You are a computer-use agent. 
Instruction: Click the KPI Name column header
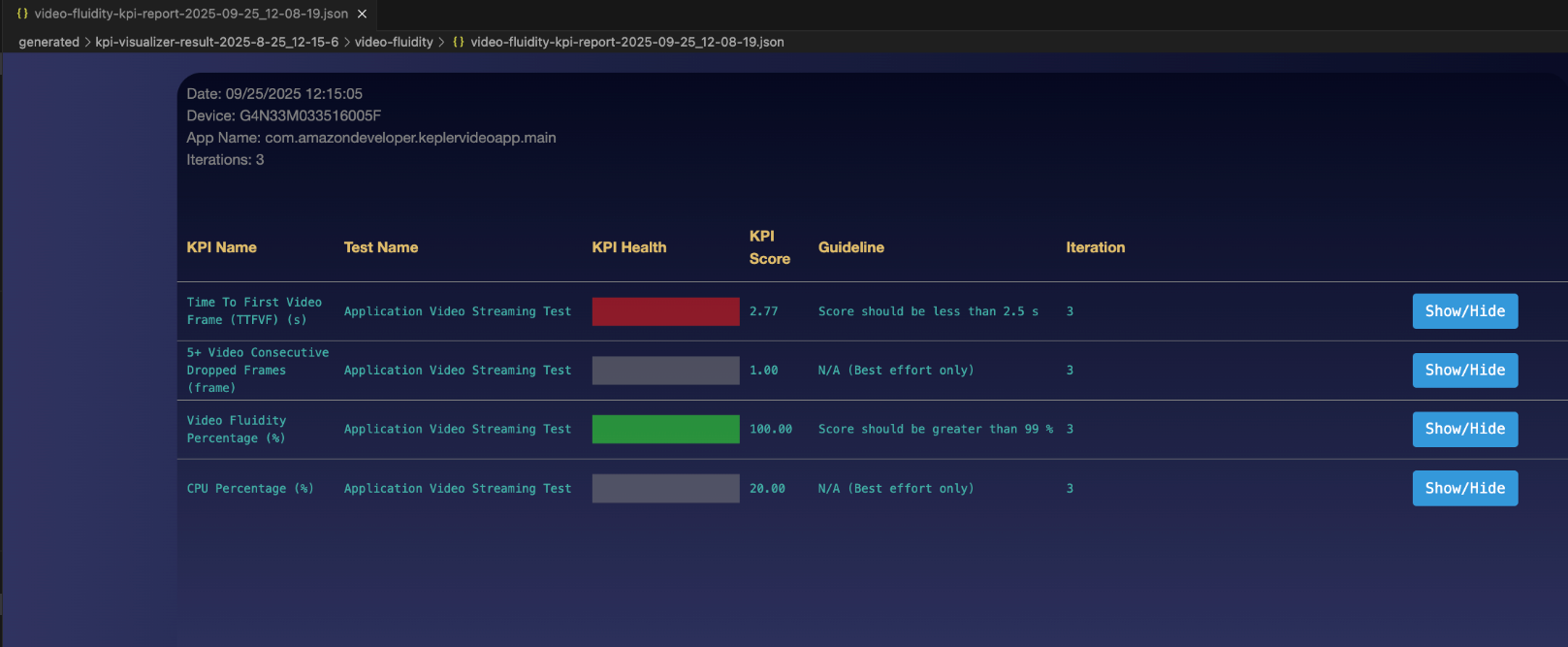221,247
